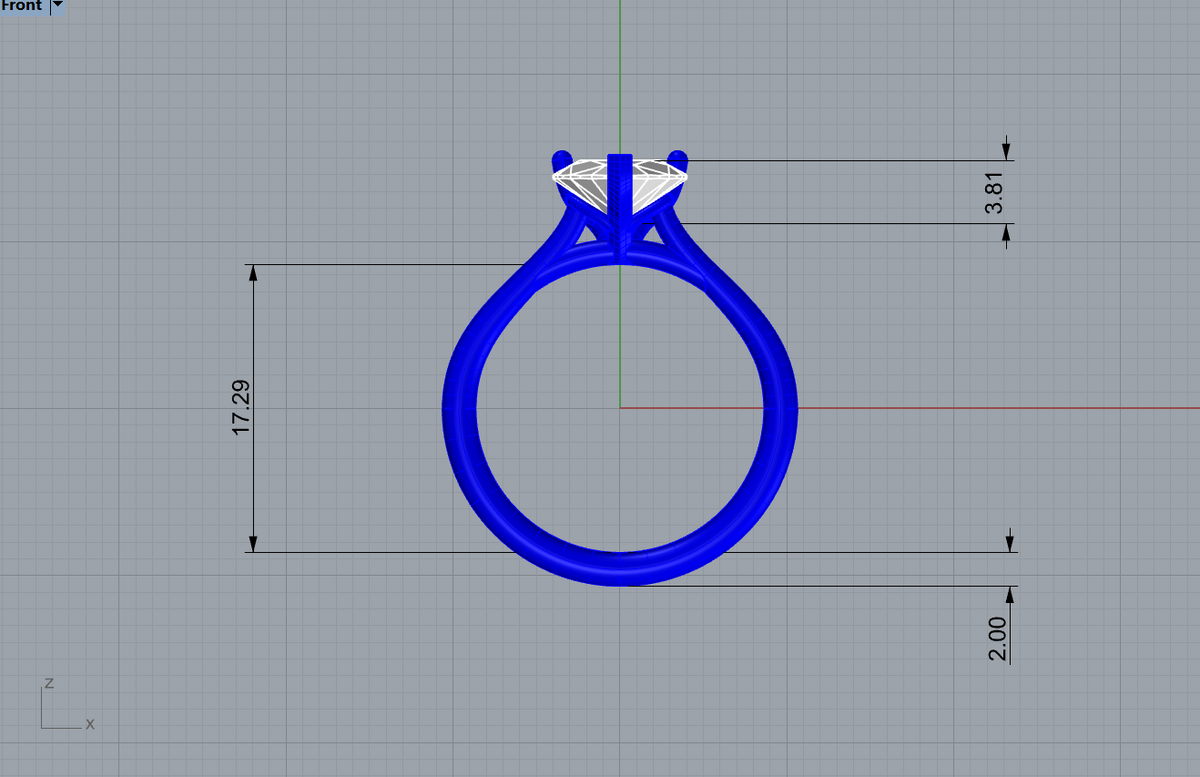1200x777 pixels.
Task: Select the blue ring band at its base
Action: [x=620, y=568]
